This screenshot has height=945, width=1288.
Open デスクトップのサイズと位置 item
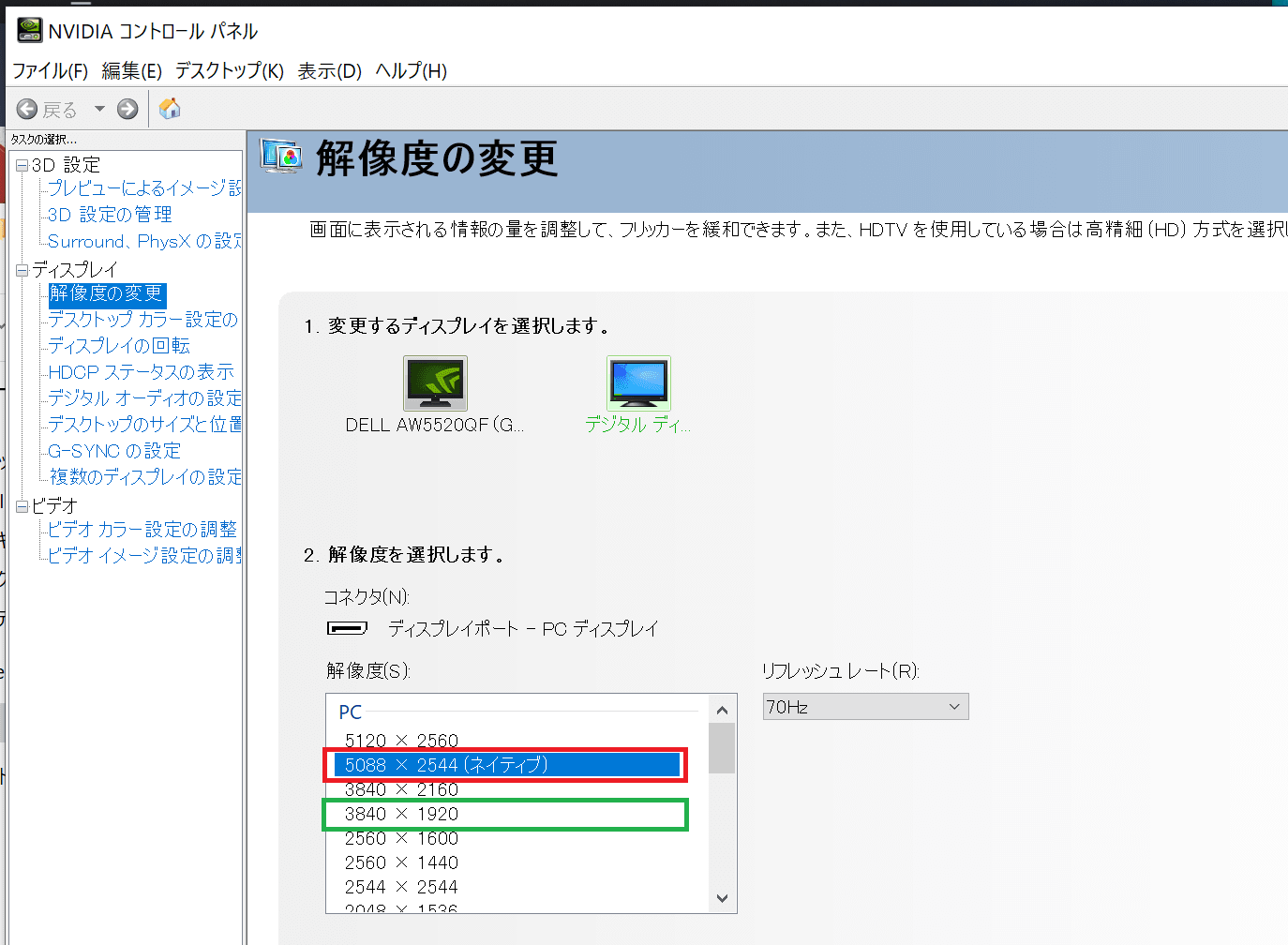[144, 425]
